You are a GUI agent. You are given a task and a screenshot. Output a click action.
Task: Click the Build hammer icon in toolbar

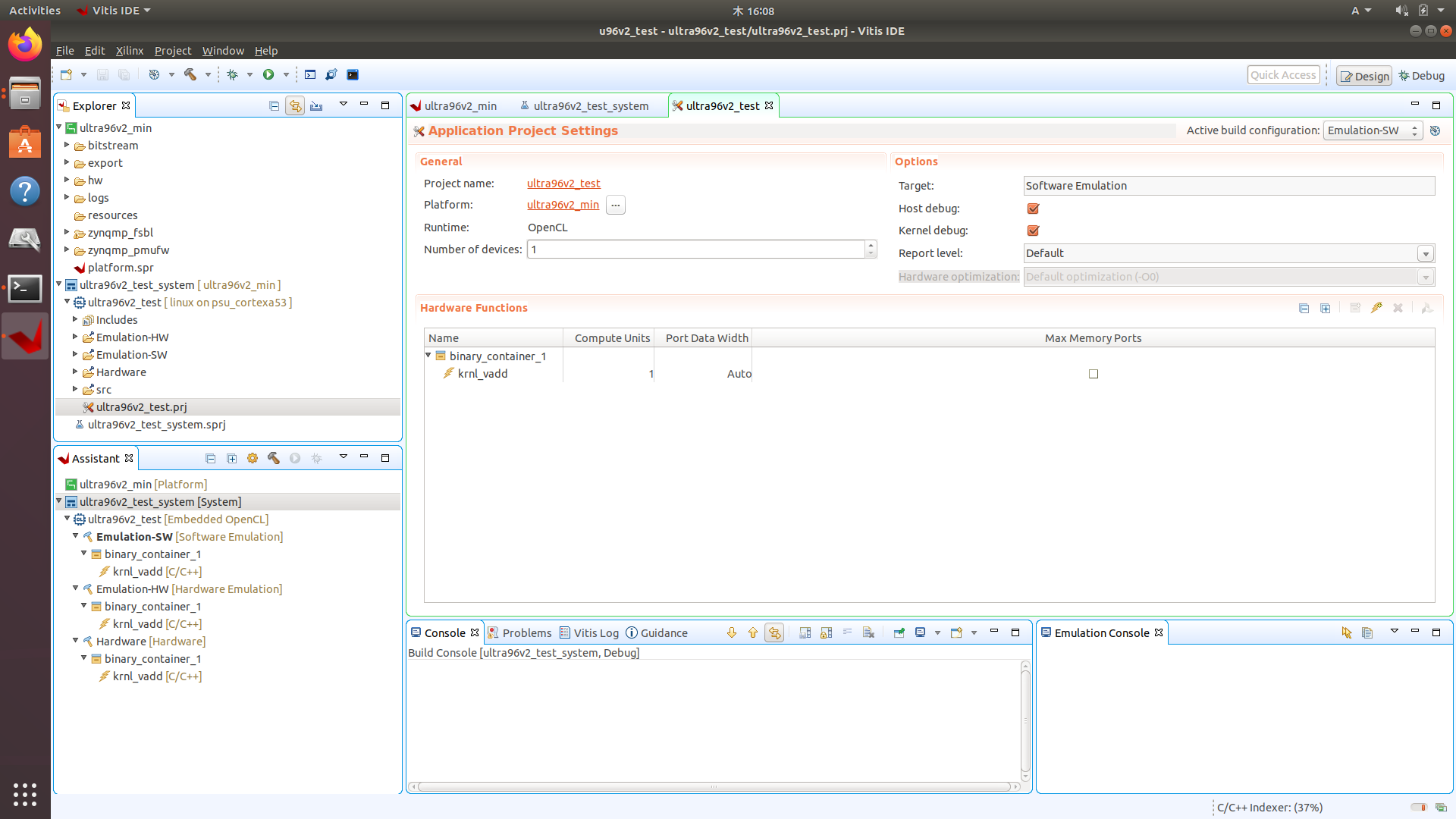click(190, 74)
